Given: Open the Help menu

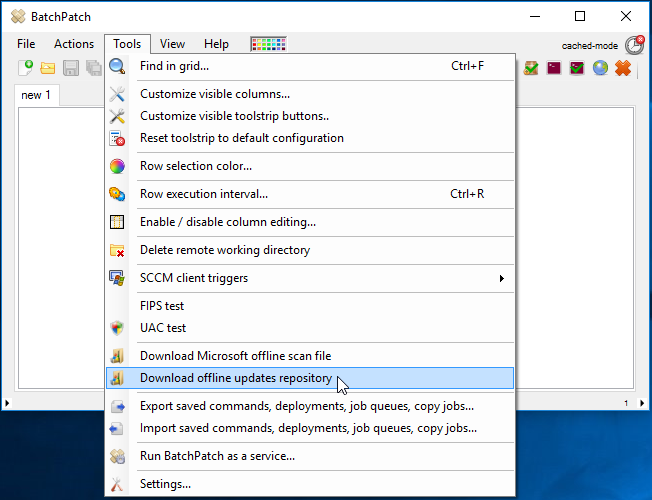Looking at the screenshot, I should click(x=216, y=44).
